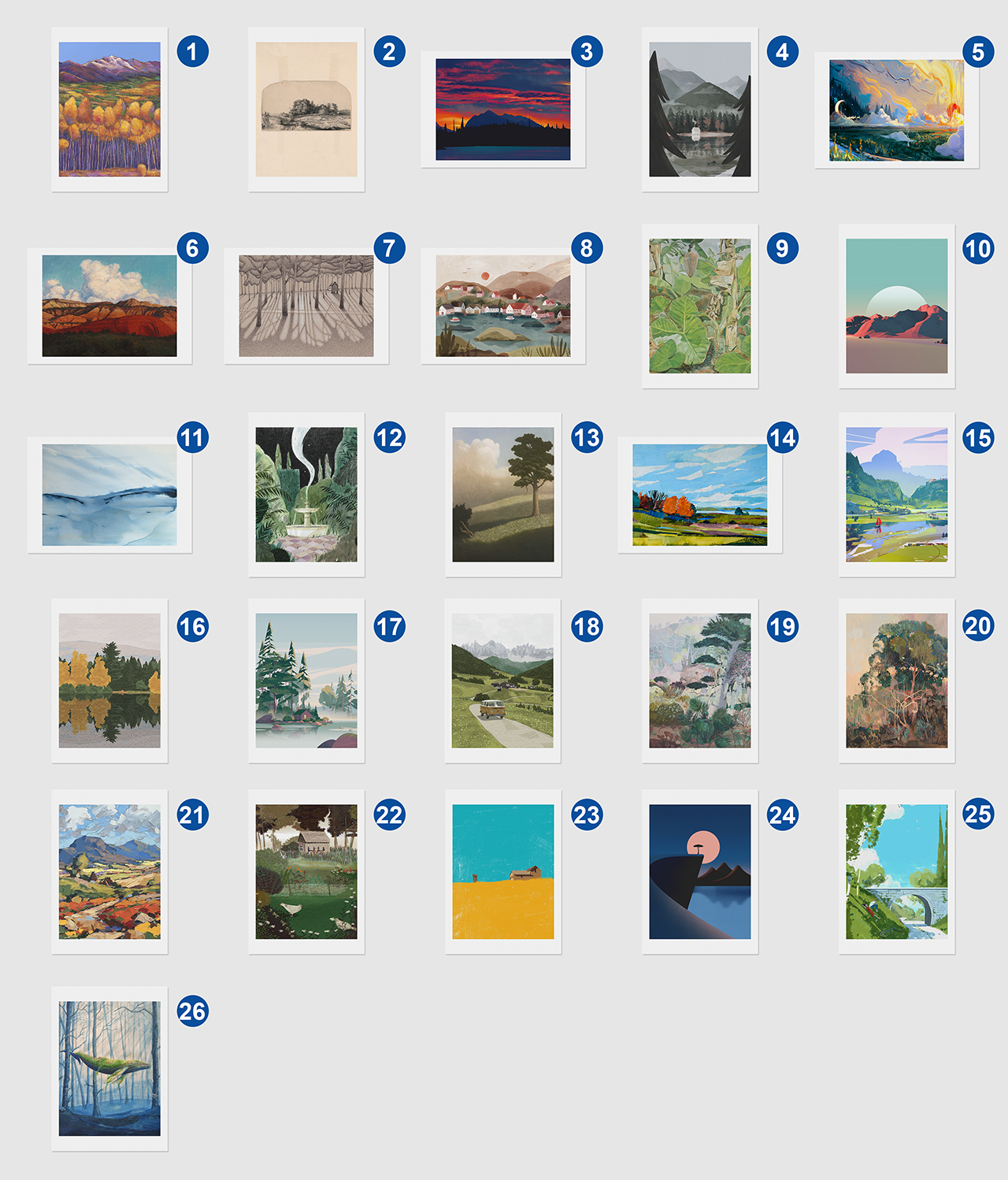Open the whale in forest painting
Image resolution: width=1008 pixels, height=1180 pixels.
coord(109,1068)
